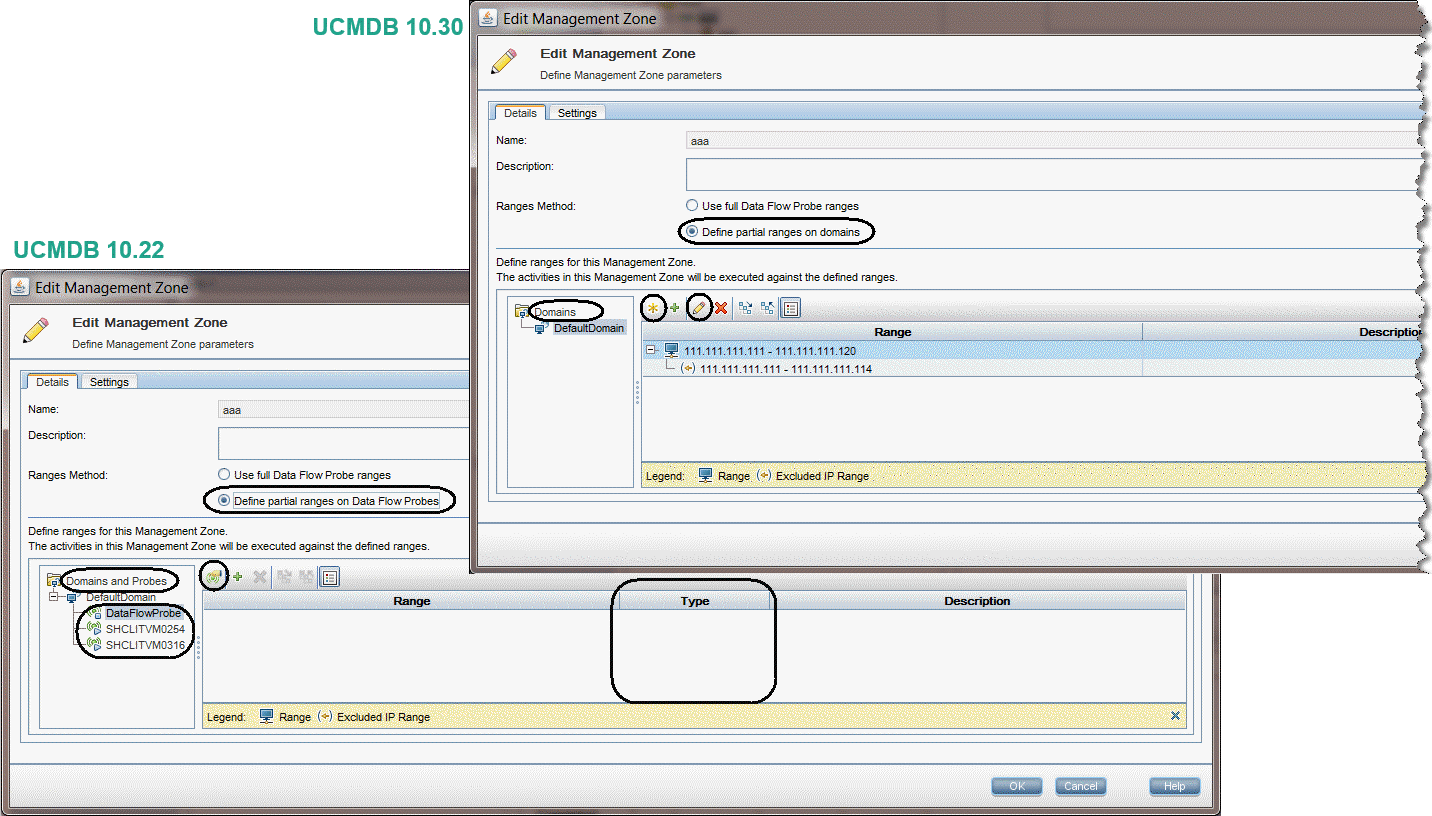Click the Expand All icon in 10.30 toolbar

[746, 309]
